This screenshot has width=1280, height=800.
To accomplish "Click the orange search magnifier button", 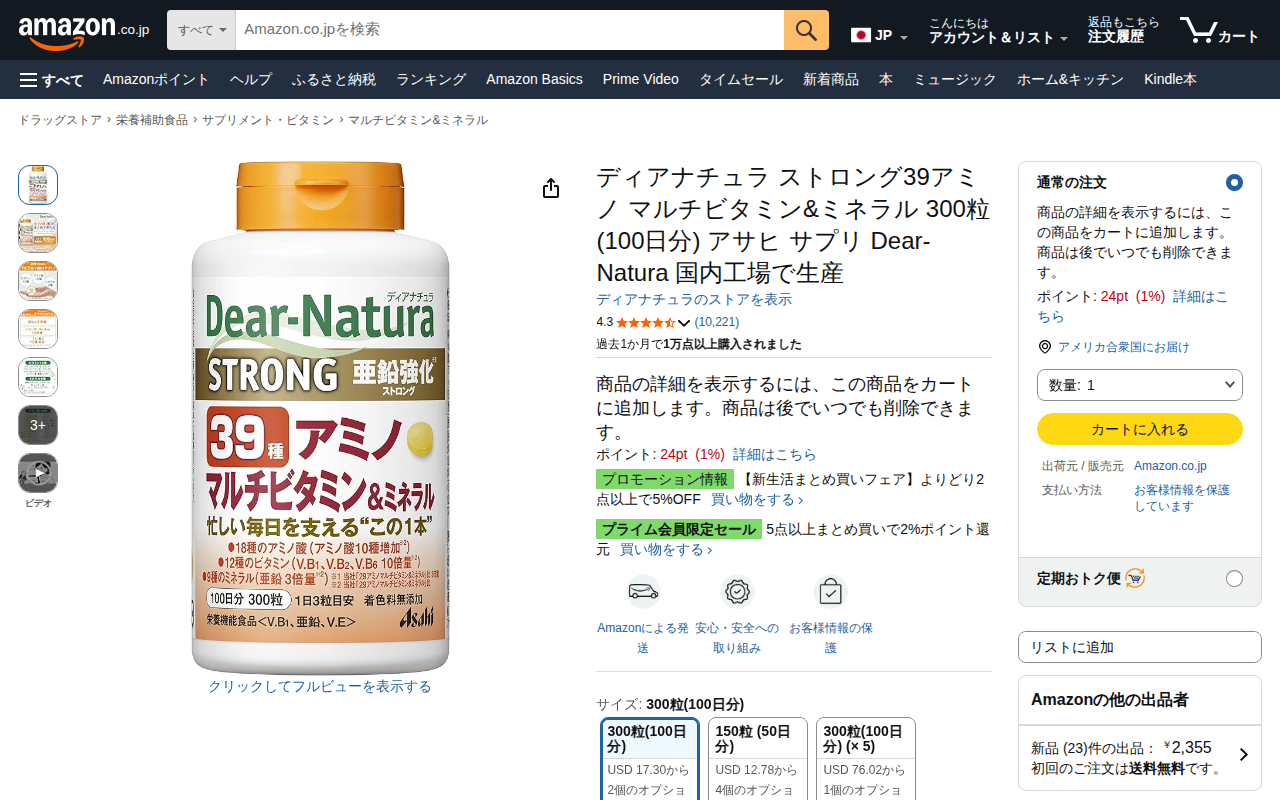I will [806, 30].
